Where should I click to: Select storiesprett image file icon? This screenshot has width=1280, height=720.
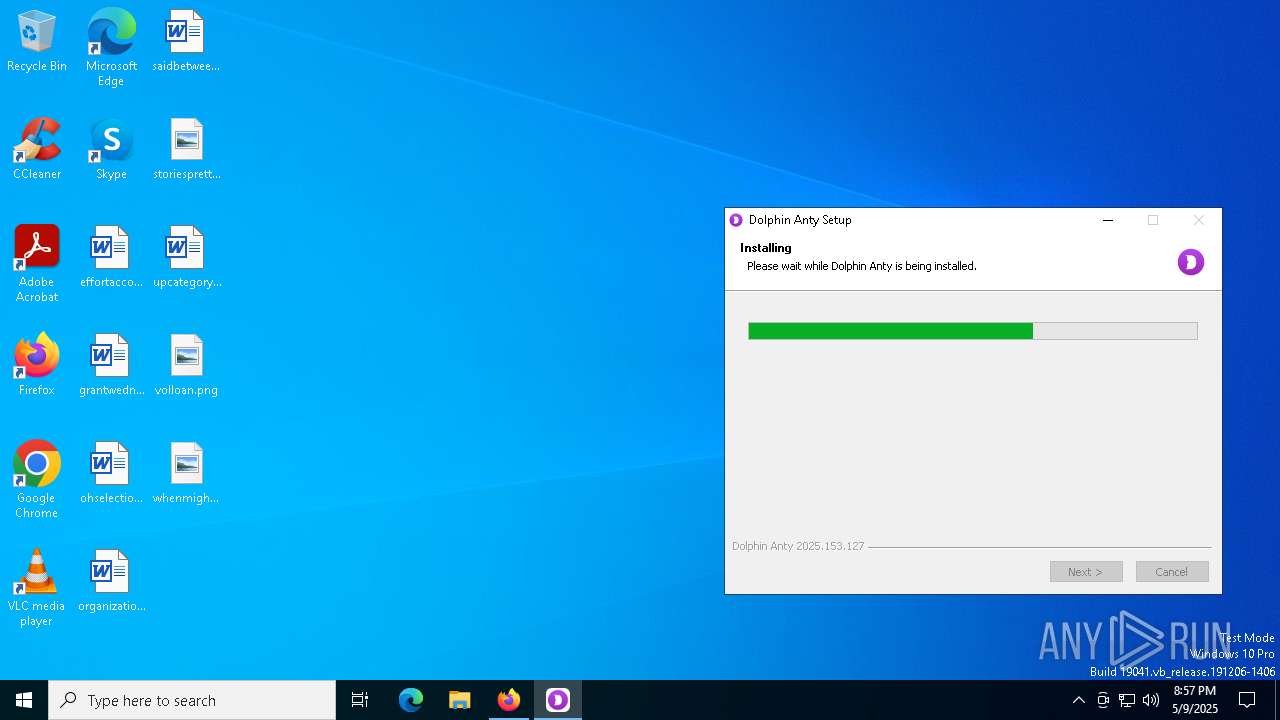[186, 149]
